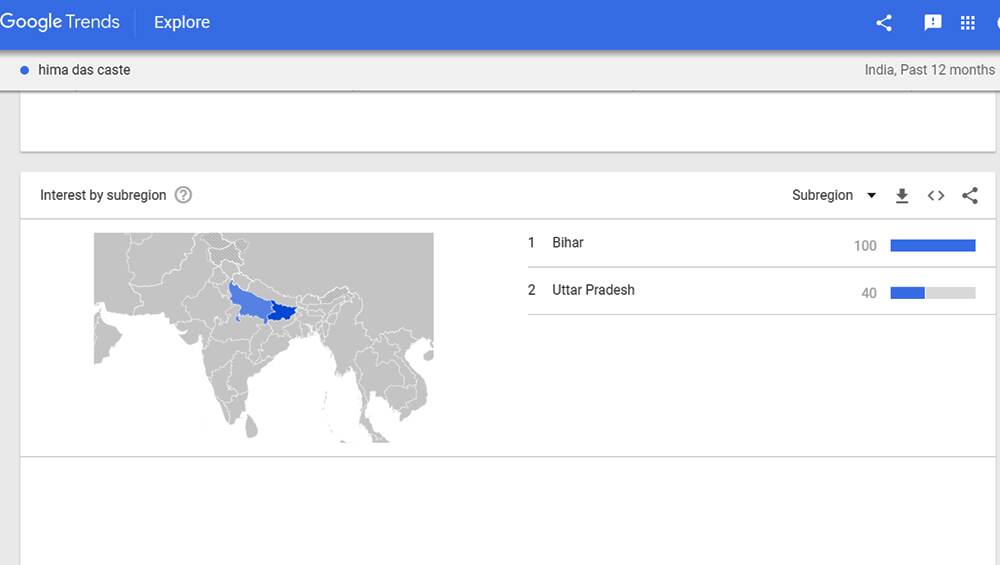The height and width of the screenshot is (565, 1000).
Task: Open the Explore section
Action: click(182, 22)
